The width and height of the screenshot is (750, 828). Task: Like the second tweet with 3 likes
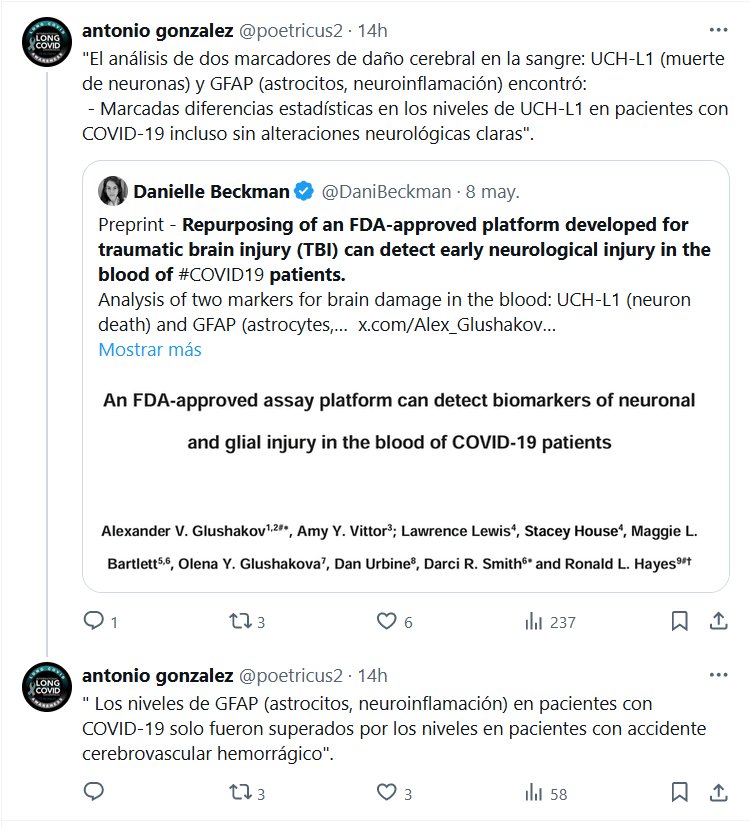coord(387,793)
